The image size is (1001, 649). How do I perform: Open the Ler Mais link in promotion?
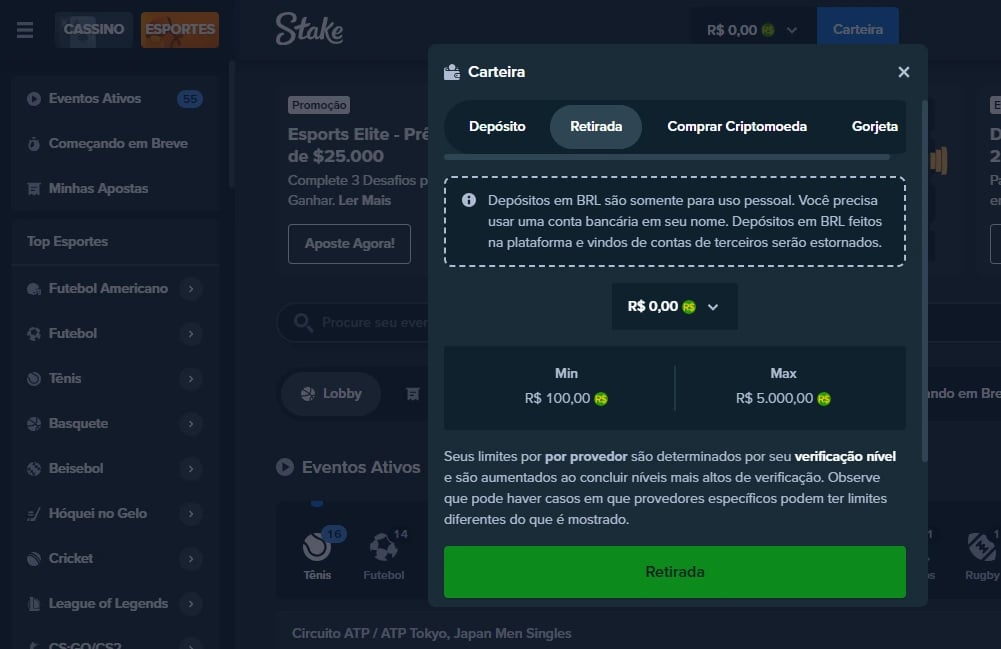(x=365, y=200)
